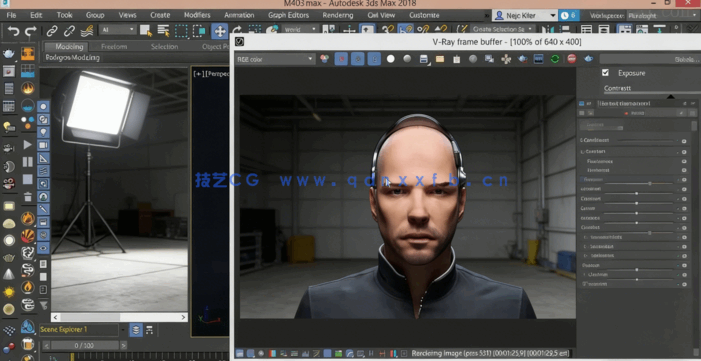Select the Select and Link chain icon

click(x=52, y=31)
